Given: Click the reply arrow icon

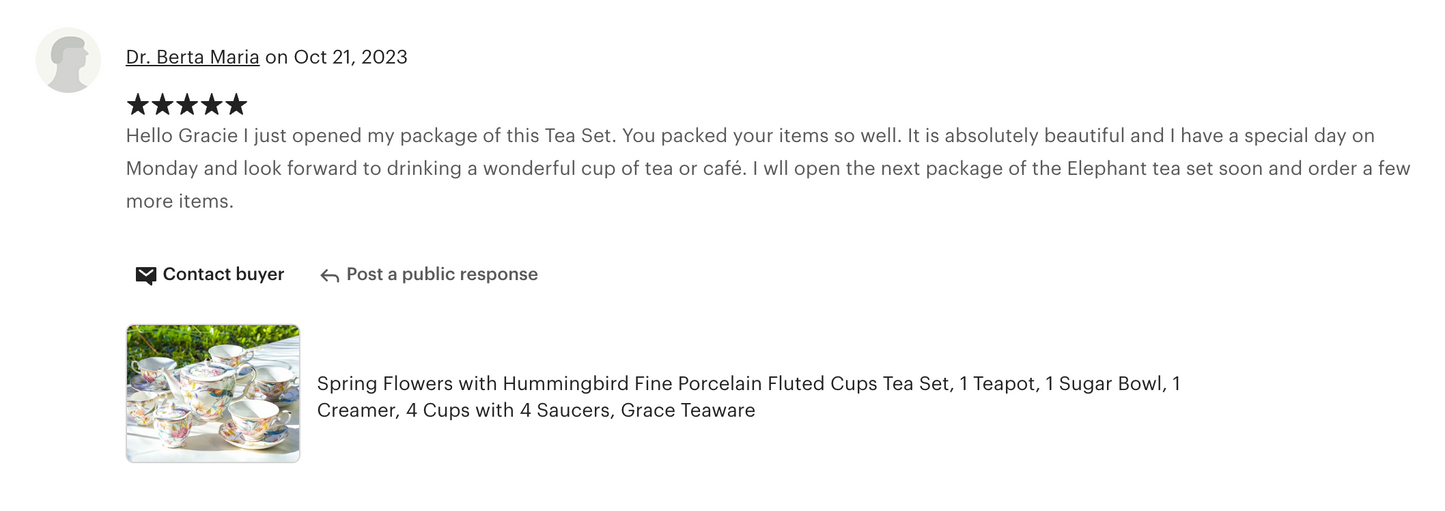Looking at the screenshot, I should click(329, 275).
